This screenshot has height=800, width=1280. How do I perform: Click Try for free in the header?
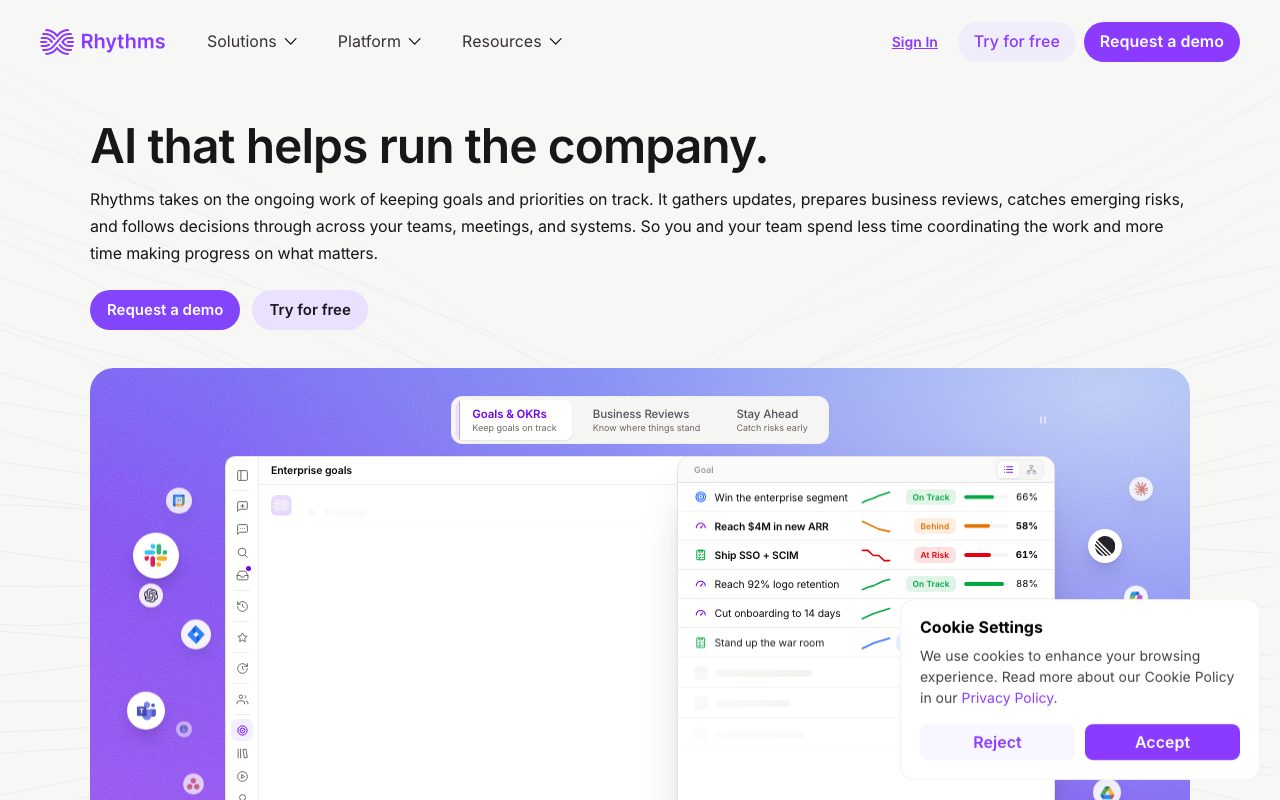click(1017, 42)
